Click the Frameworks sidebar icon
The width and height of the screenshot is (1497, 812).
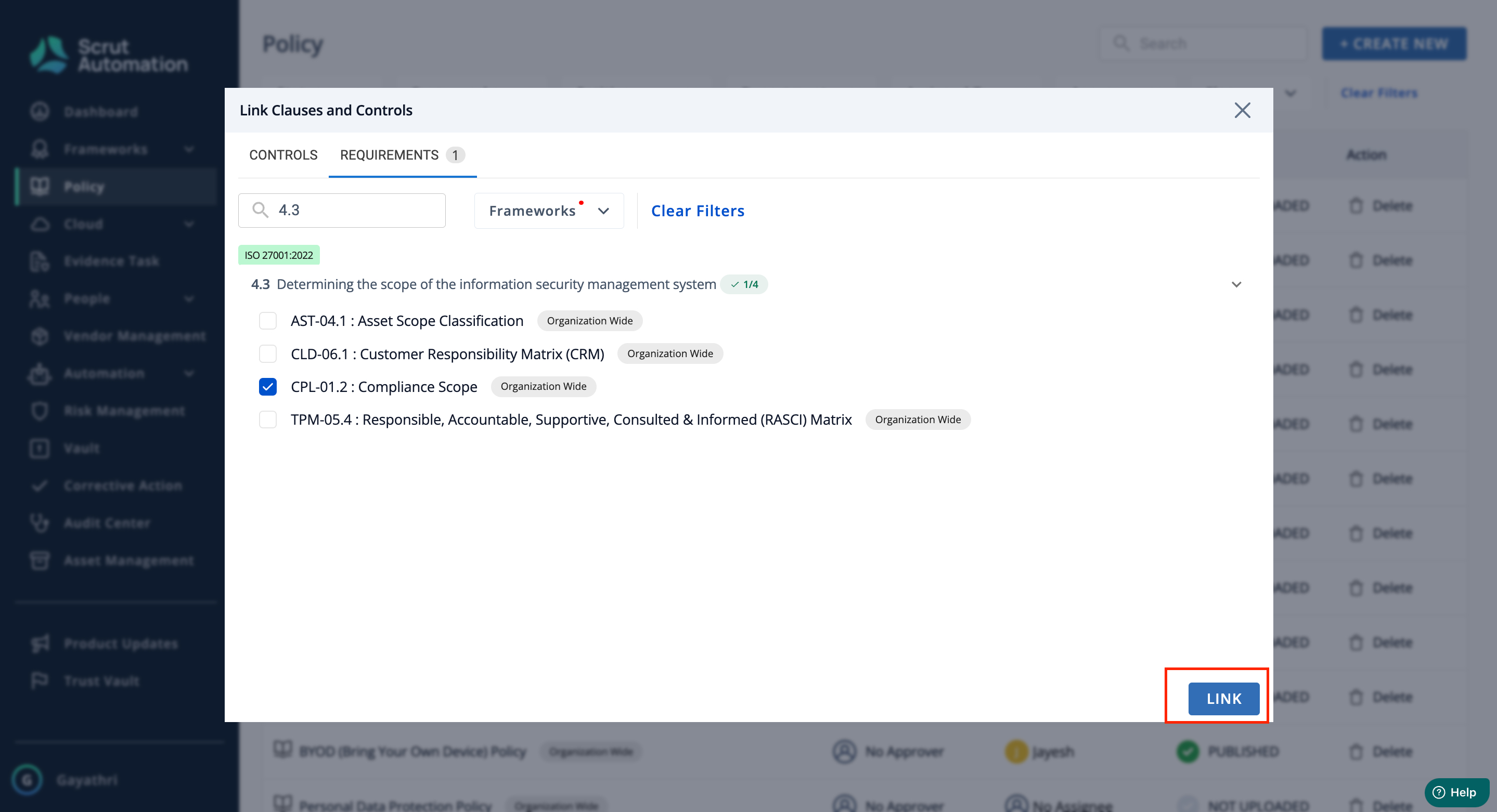coord(40,149)
